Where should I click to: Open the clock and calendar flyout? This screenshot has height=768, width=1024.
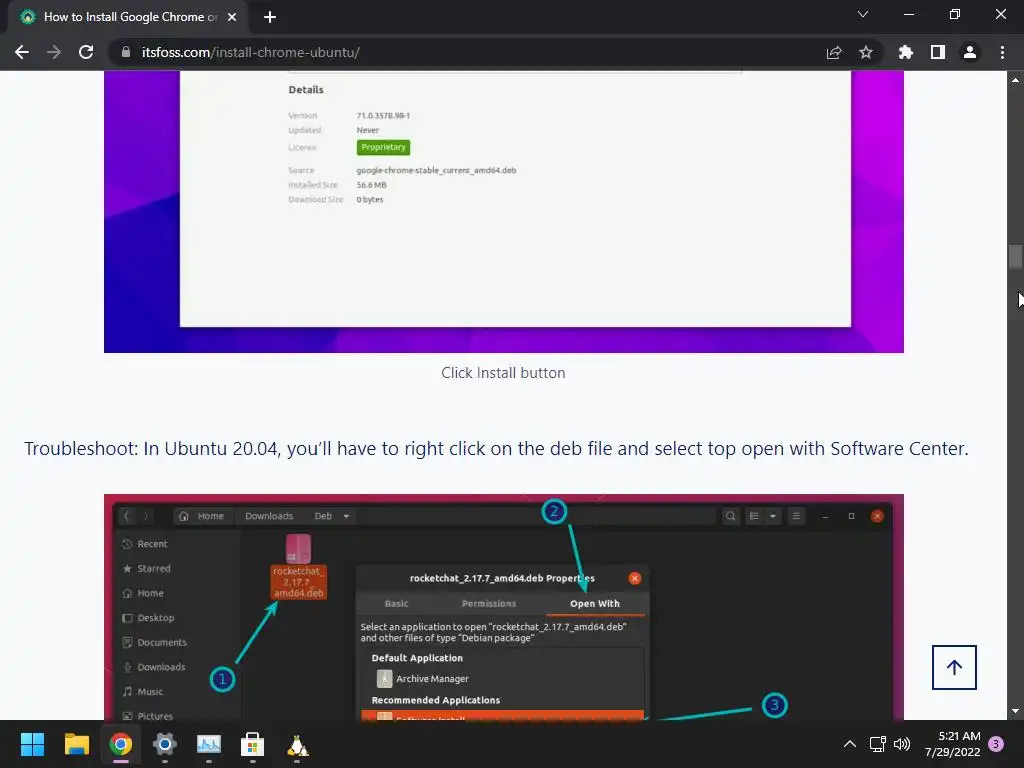tap(952, 744)
